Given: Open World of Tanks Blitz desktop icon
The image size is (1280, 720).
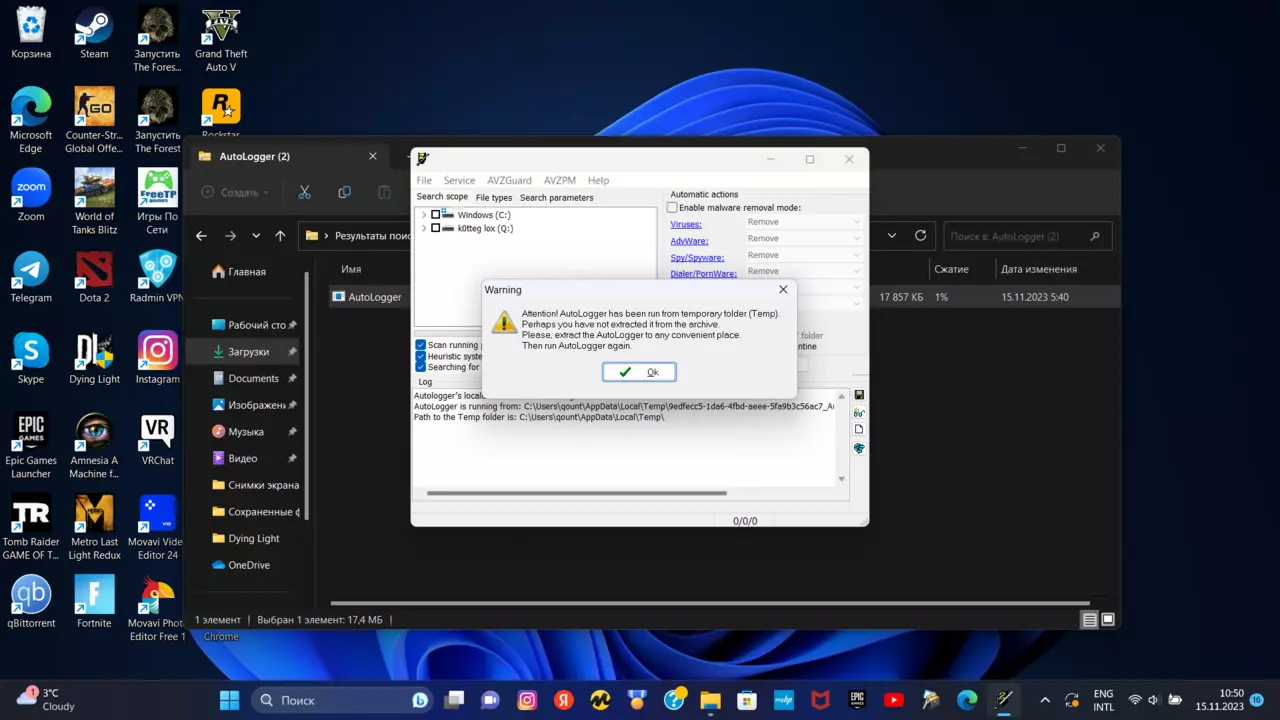Looking at the screenshot, I should point(94,202).
